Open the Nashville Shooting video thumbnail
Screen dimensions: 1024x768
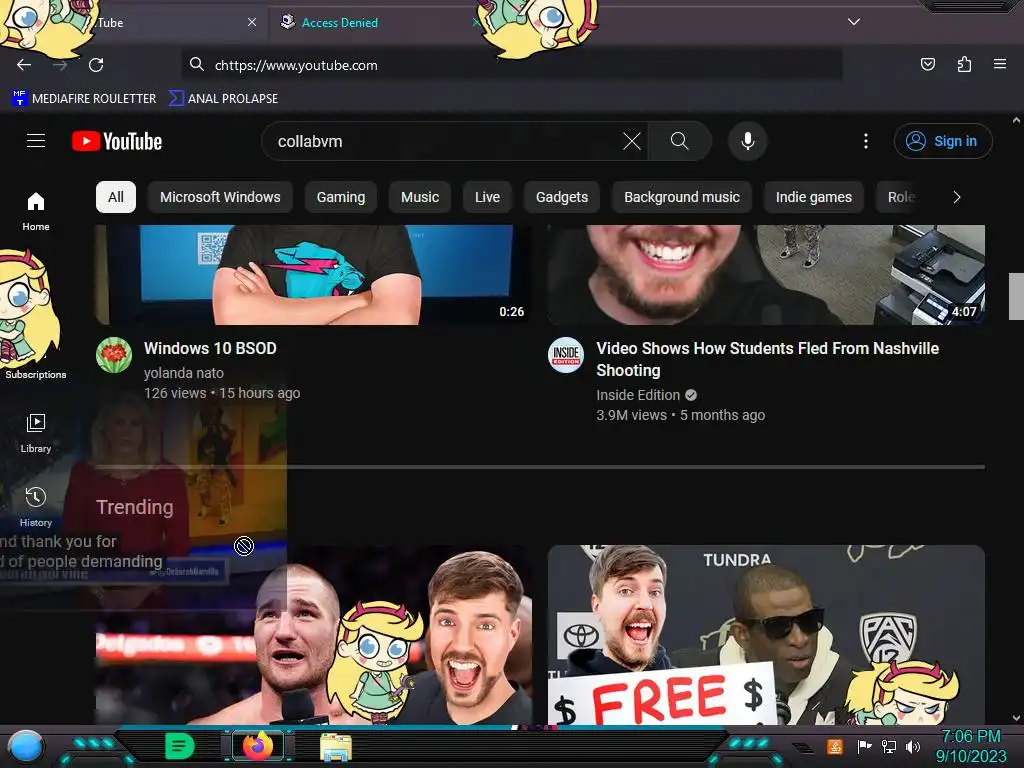pos(766,274)
